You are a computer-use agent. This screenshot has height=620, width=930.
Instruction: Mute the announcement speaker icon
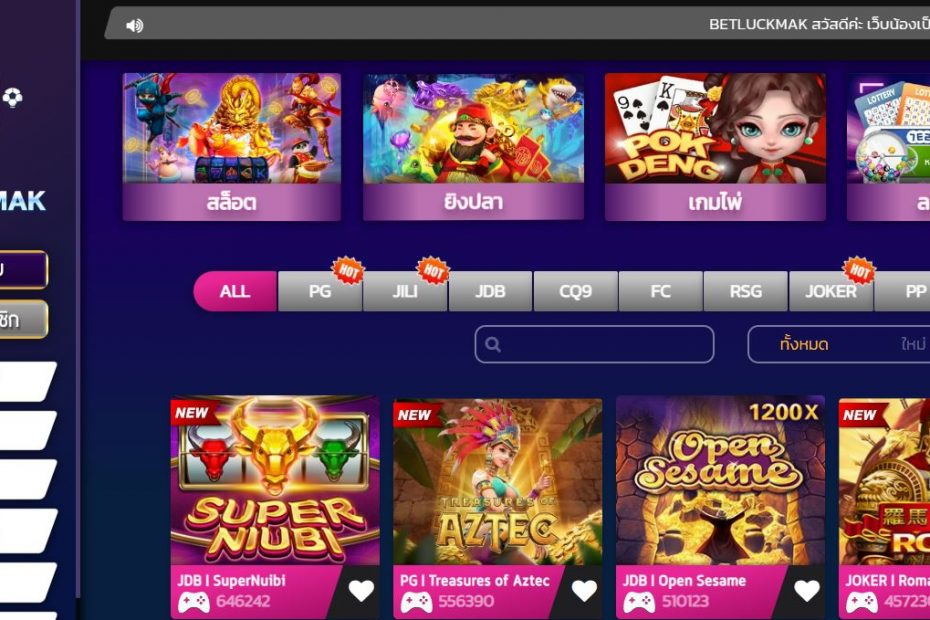click(x=135, y=26)
